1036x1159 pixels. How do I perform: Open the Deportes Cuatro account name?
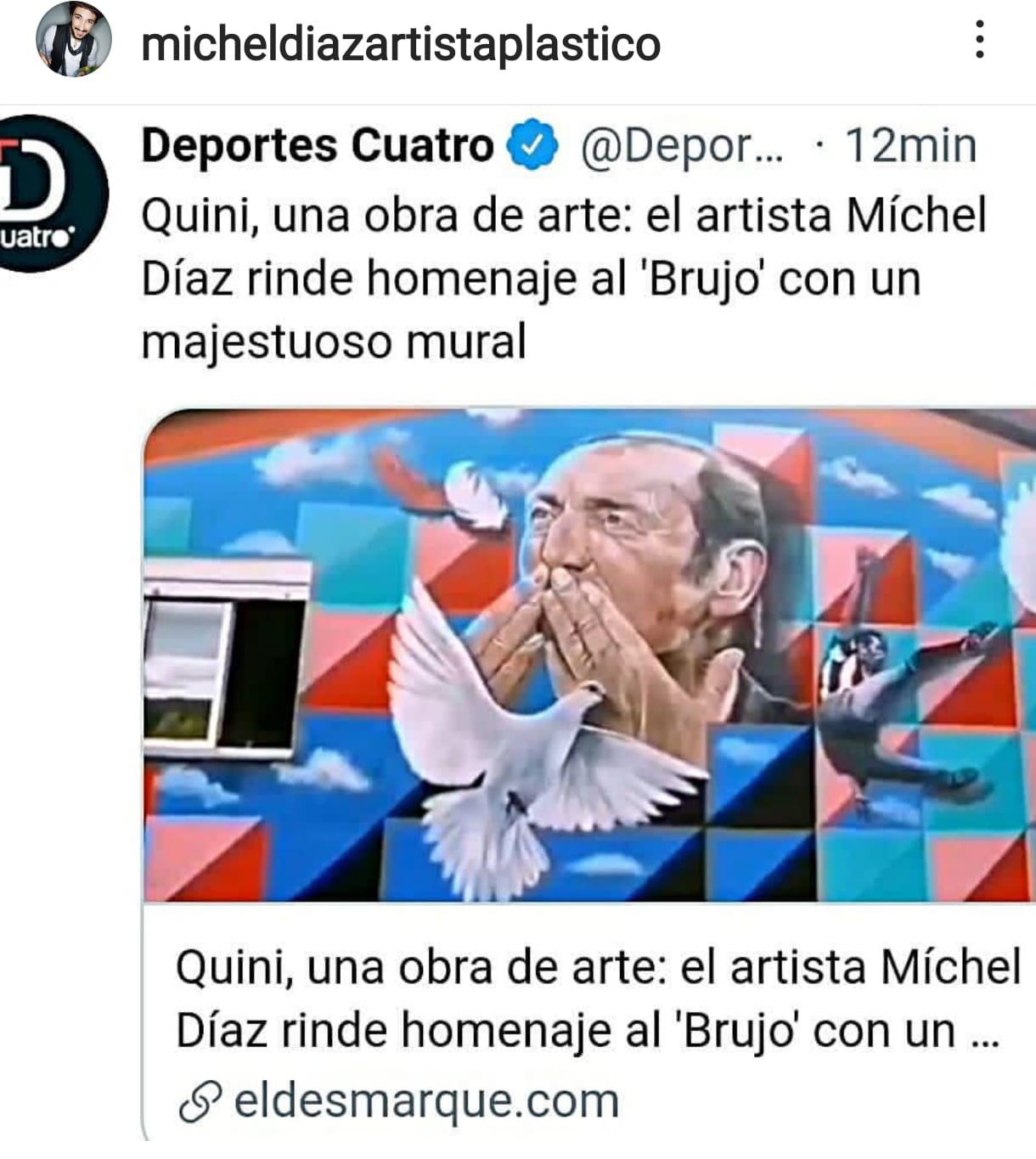[x=318, y=145]
